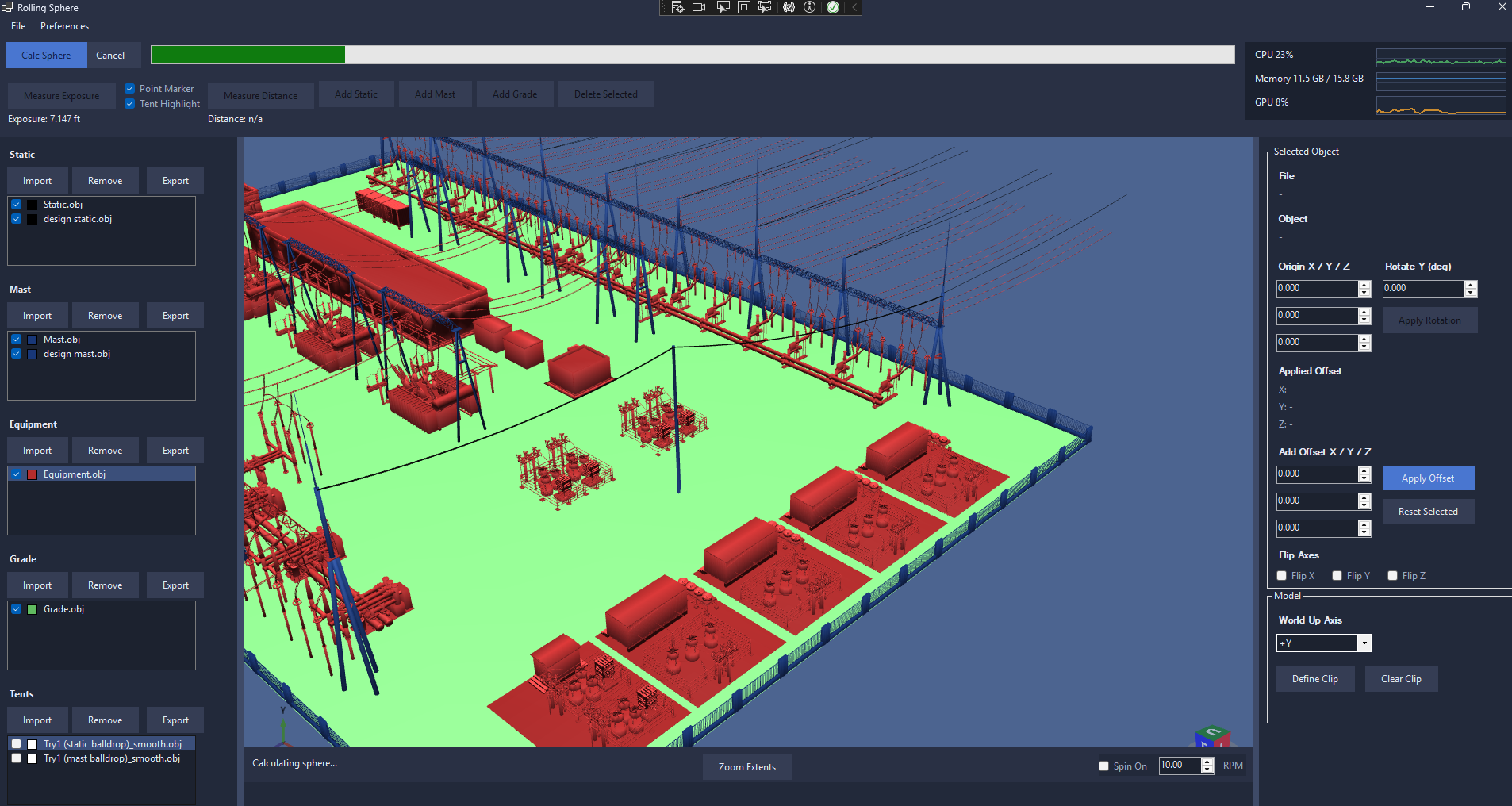
Task: Open binding failures indicator icon
Action: point(789,7)
